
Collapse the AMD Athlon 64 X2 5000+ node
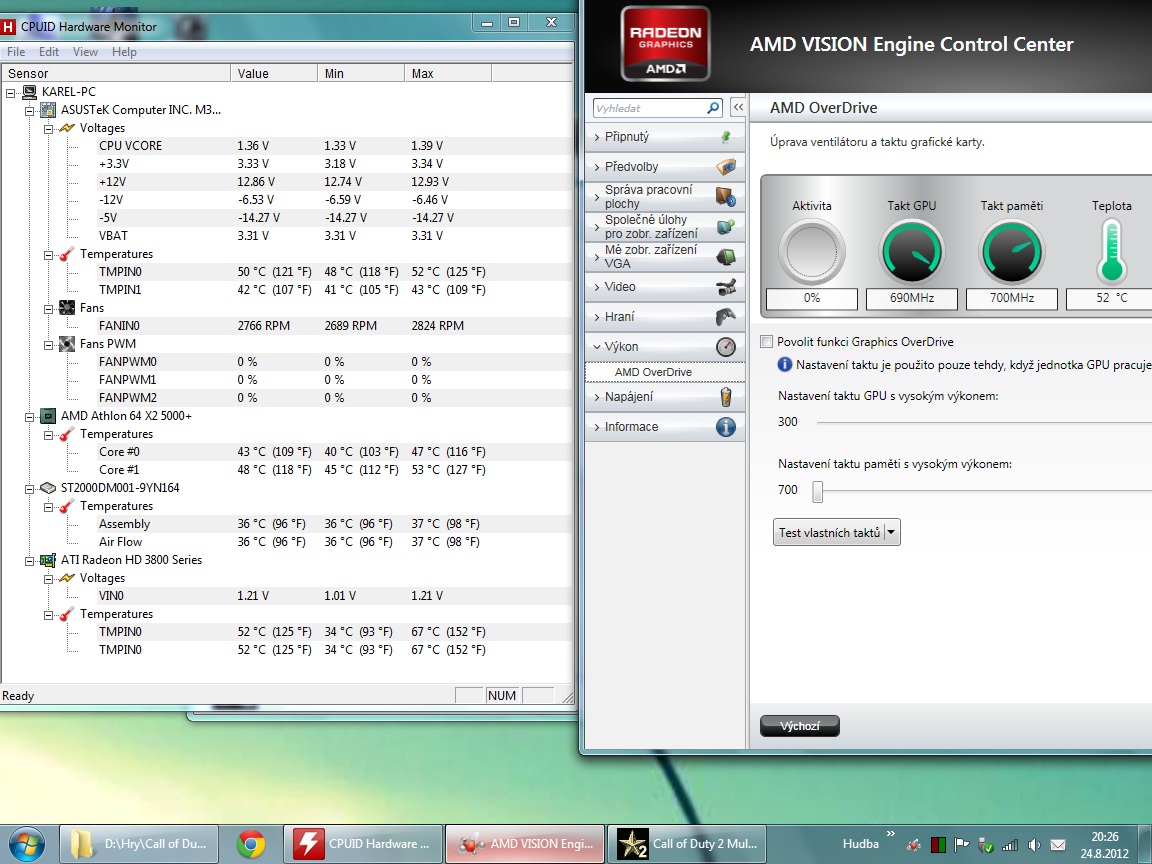tap(30, 417)
